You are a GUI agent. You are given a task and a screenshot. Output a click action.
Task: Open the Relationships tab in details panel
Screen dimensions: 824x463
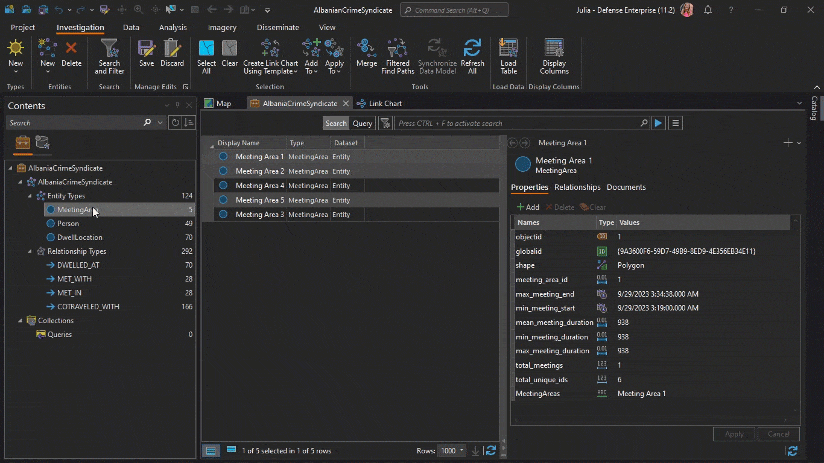[577, 187]
